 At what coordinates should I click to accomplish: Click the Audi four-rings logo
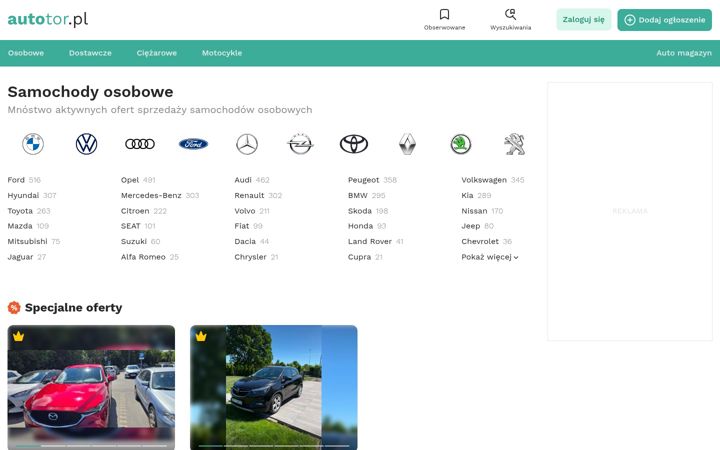(140, 144)
